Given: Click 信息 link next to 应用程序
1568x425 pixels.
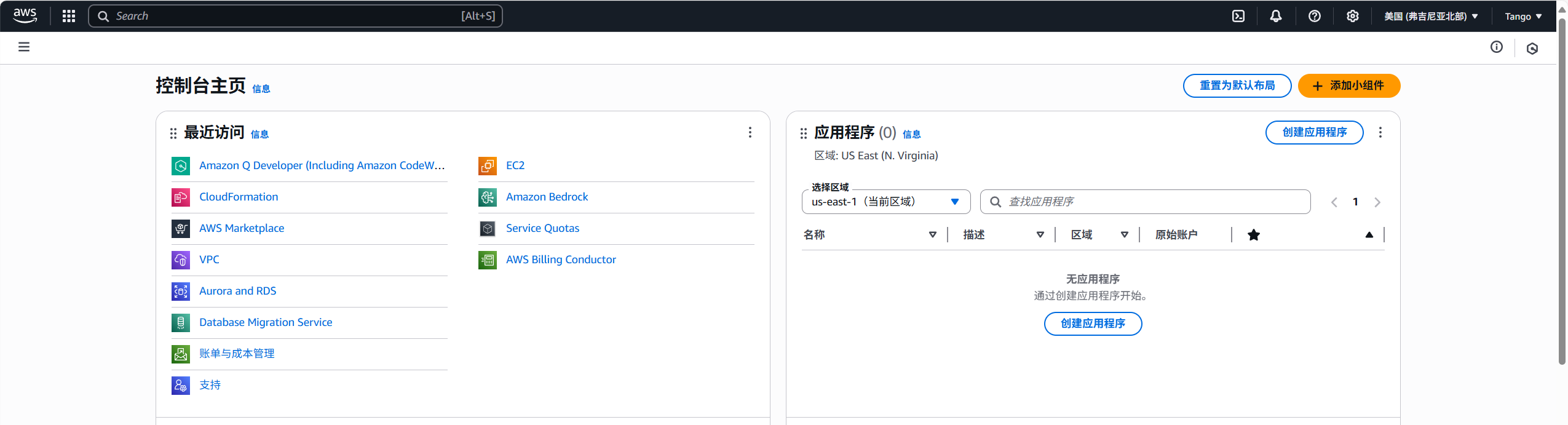Looking at the screenshot, I should click(x=911, y=134).
